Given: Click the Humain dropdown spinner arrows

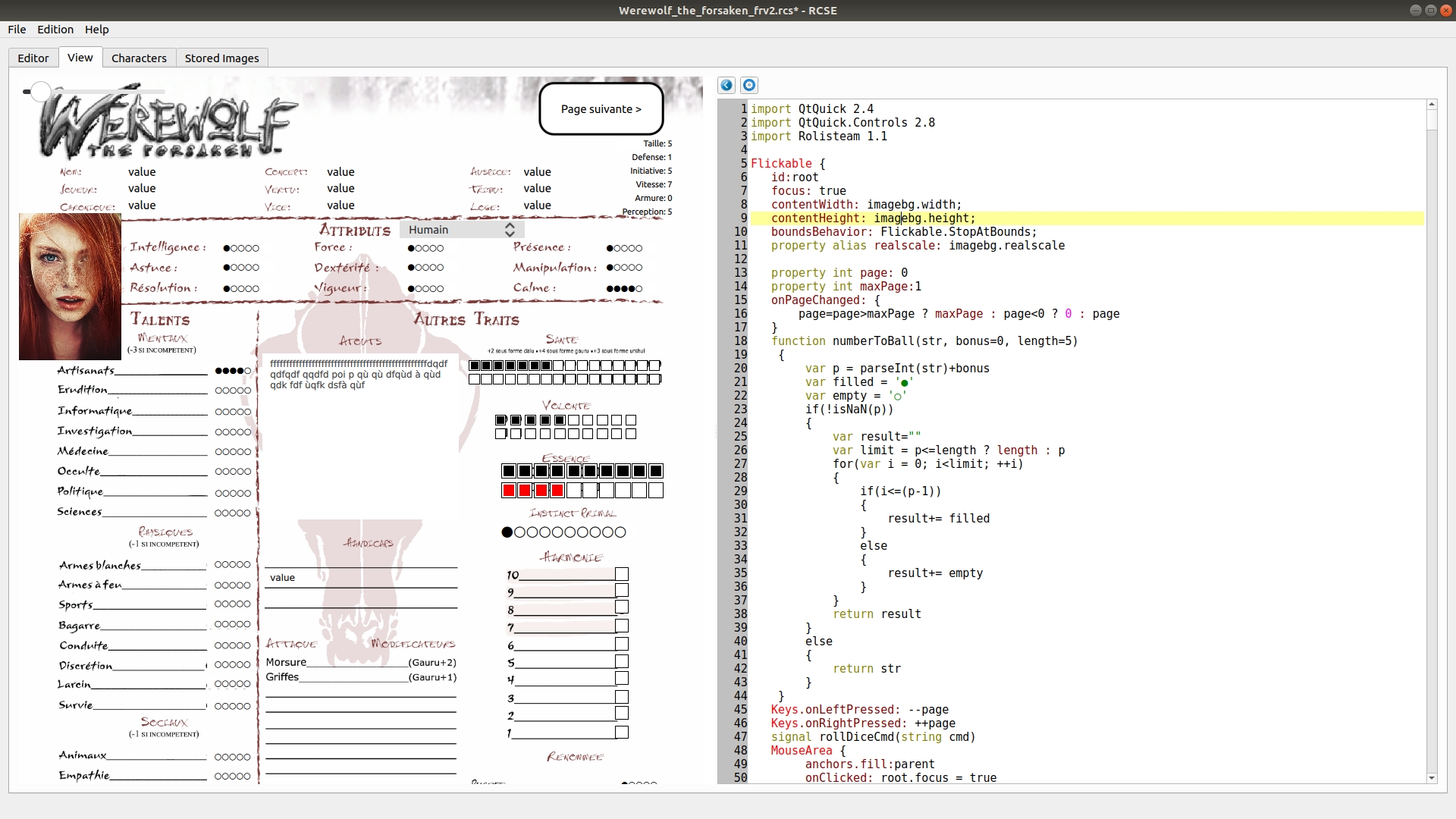Looking at the screenshot, I should pos(510,230).
